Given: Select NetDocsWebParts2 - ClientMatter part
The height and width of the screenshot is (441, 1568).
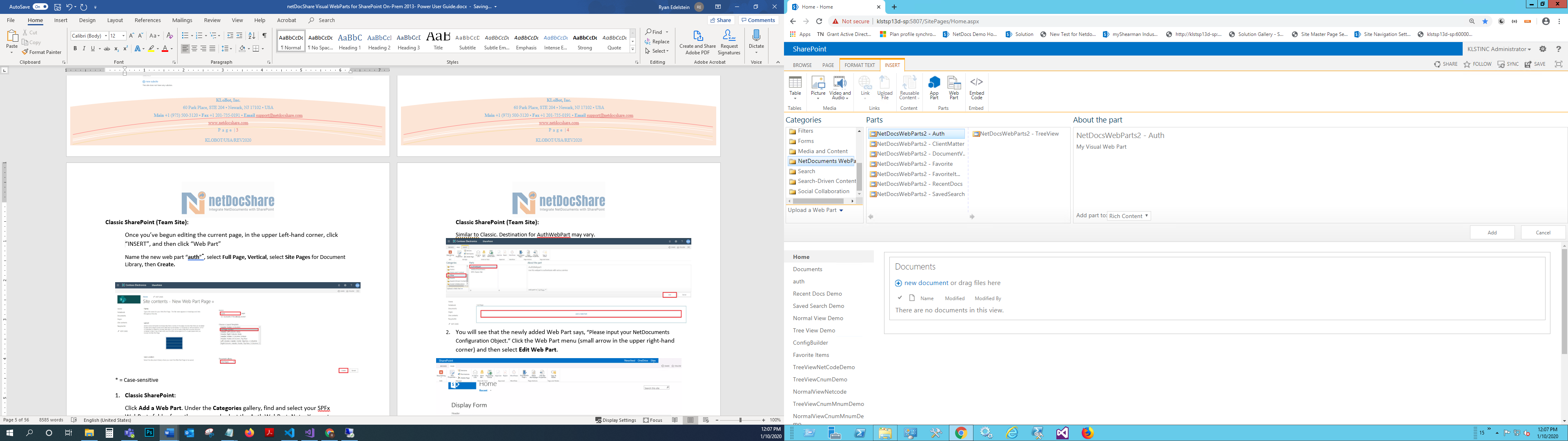Looking at the screenshot, I should [x=917, y=144].
